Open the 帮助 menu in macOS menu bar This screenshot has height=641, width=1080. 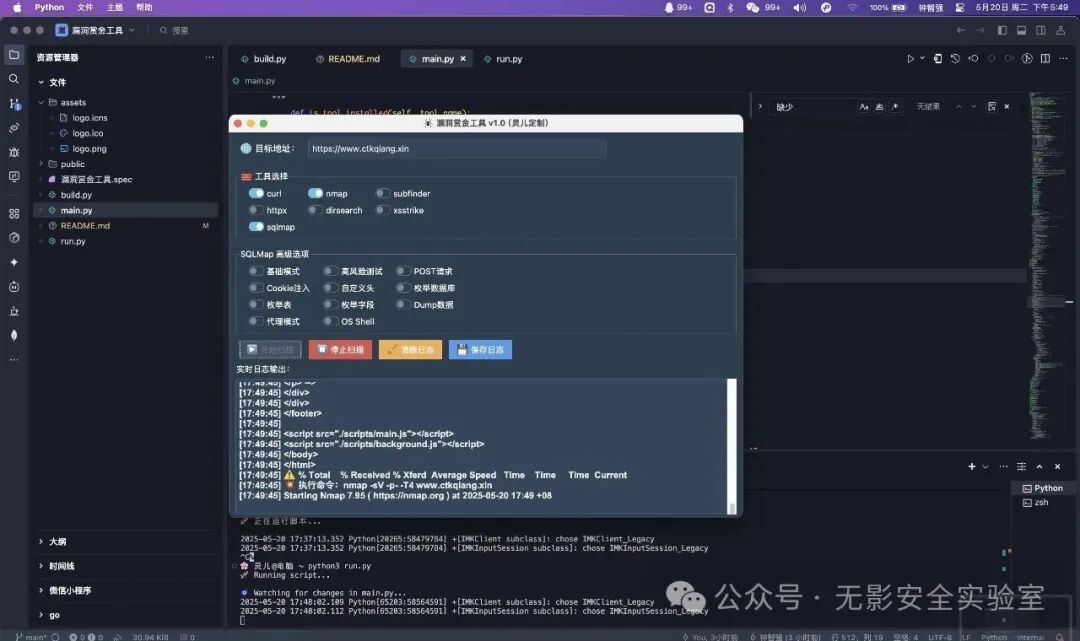144,8
